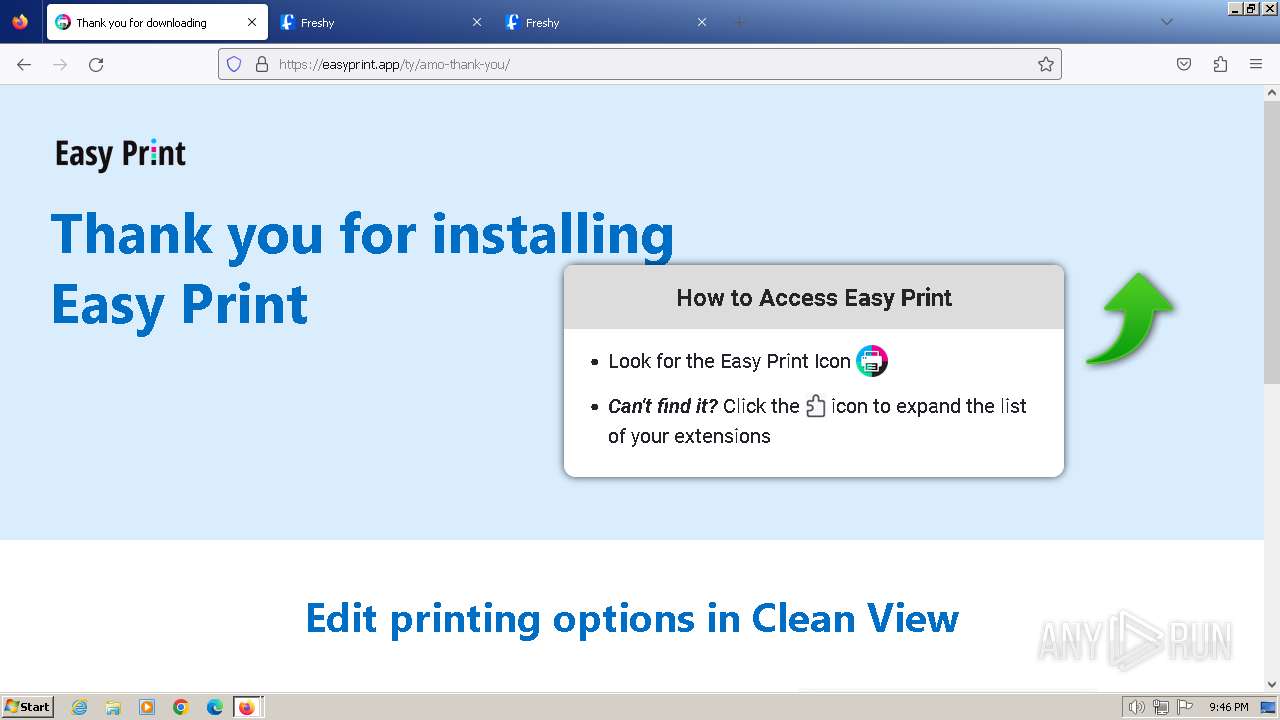Click the Firefox logo in the title bar
This screenshot has height=720, width=1280.
(x=20, y=22)
